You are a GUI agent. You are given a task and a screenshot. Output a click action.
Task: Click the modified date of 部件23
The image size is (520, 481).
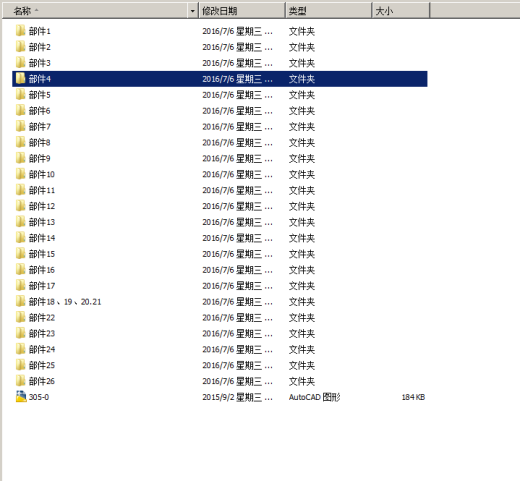click(237, 333)
